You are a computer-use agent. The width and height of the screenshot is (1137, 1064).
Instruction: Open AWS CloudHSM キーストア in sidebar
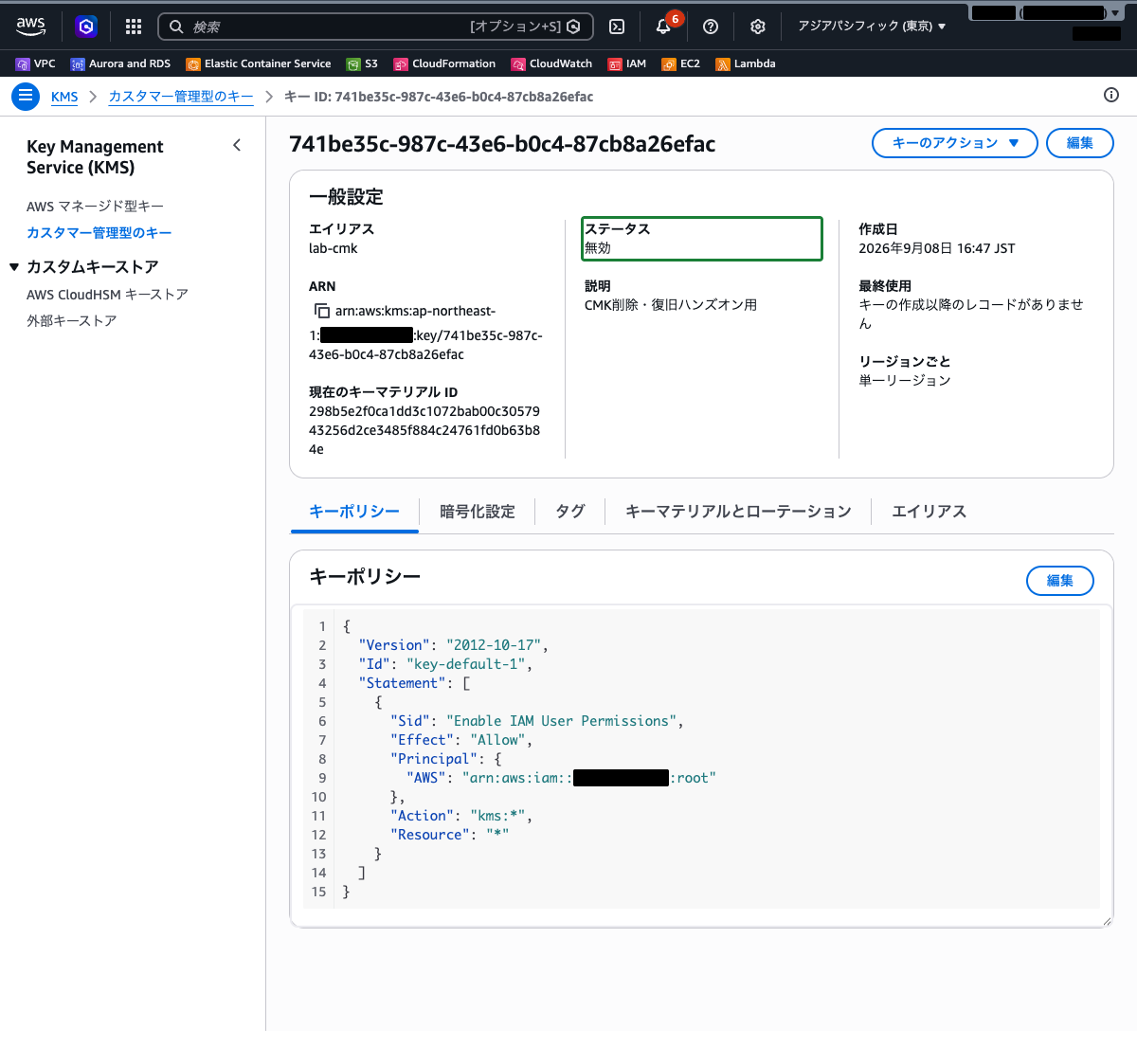click(x=108, y=294)
